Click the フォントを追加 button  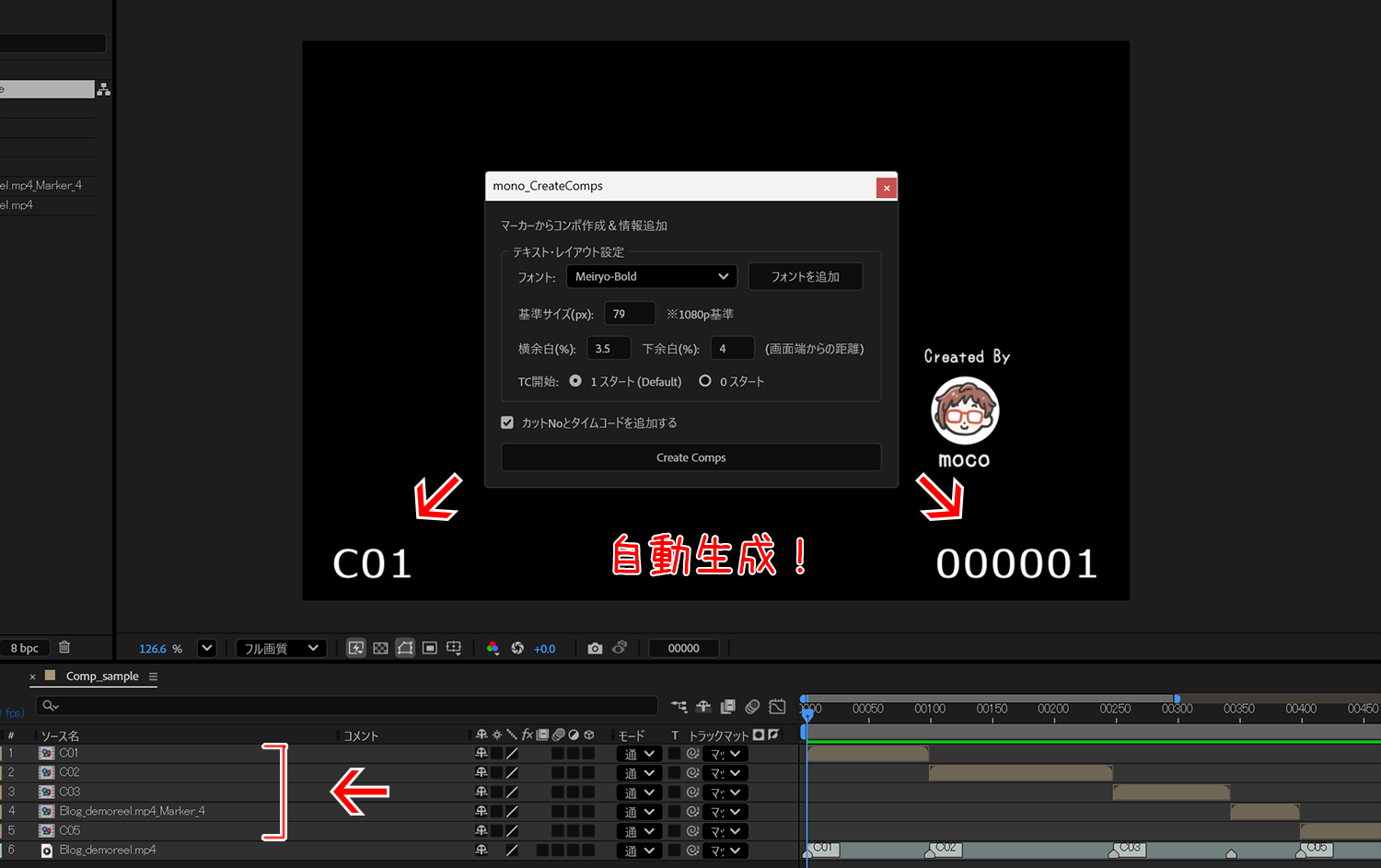coord(806,276)
